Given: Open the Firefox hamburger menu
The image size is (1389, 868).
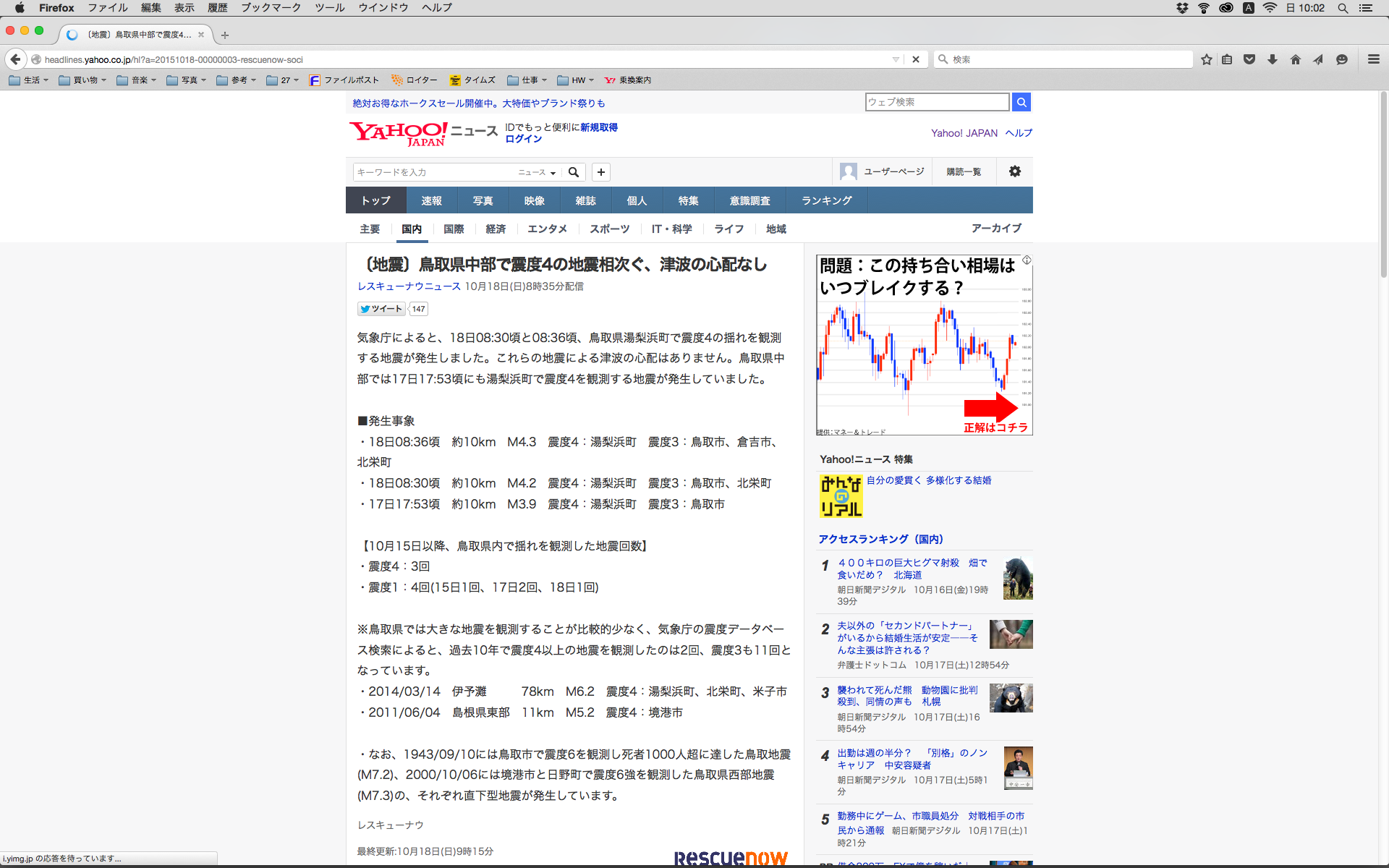Looking at the screenshot, I should point(1373,59).
